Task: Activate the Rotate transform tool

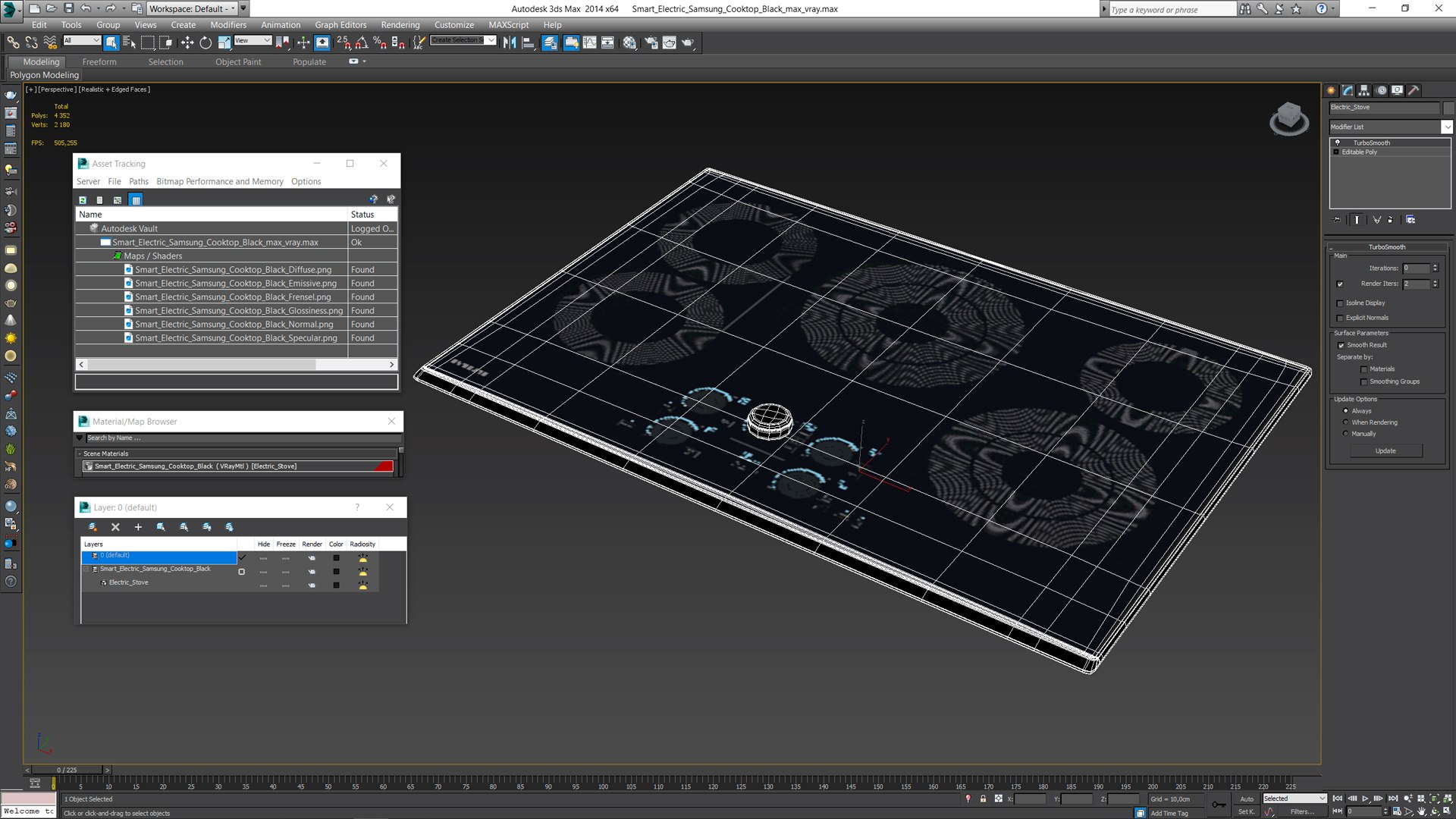Action: (206, 42)
